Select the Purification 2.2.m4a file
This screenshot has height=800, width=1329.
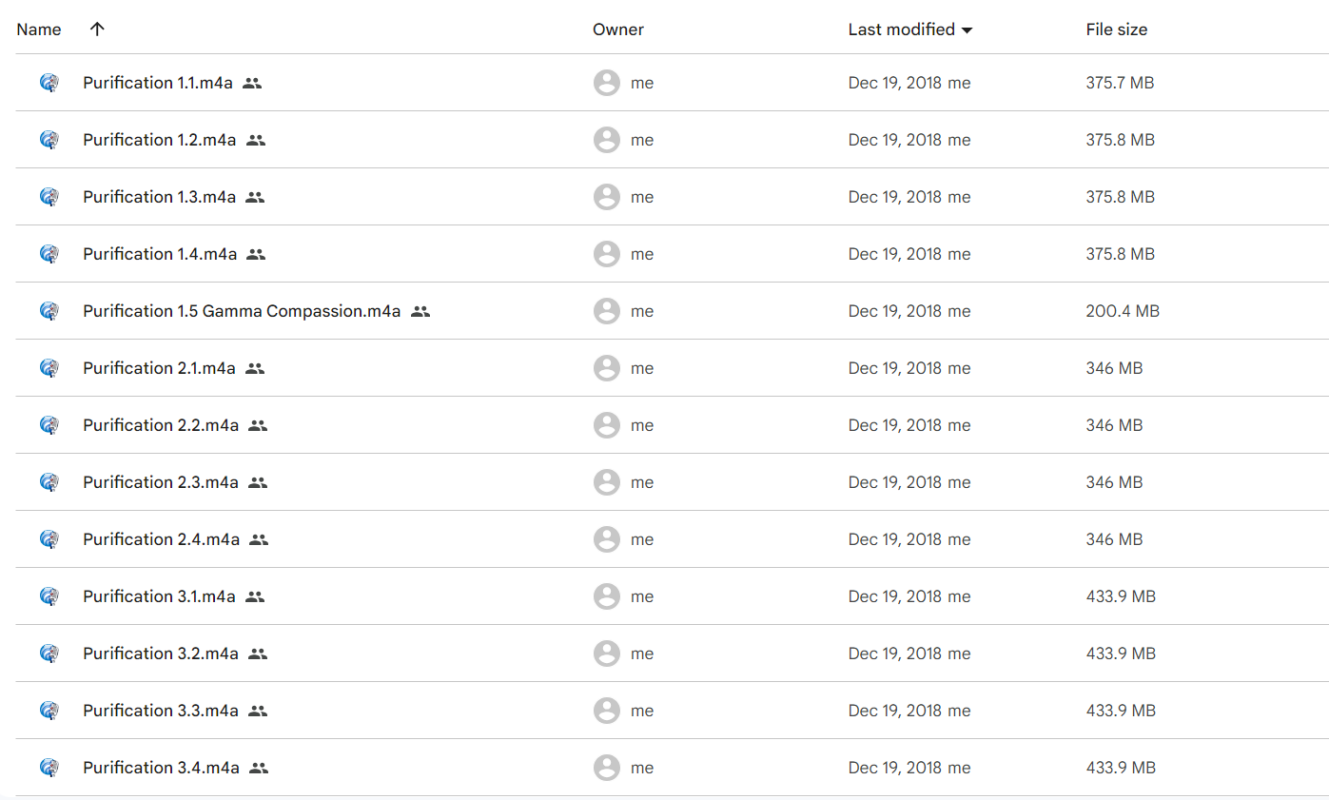coord(160,426)
